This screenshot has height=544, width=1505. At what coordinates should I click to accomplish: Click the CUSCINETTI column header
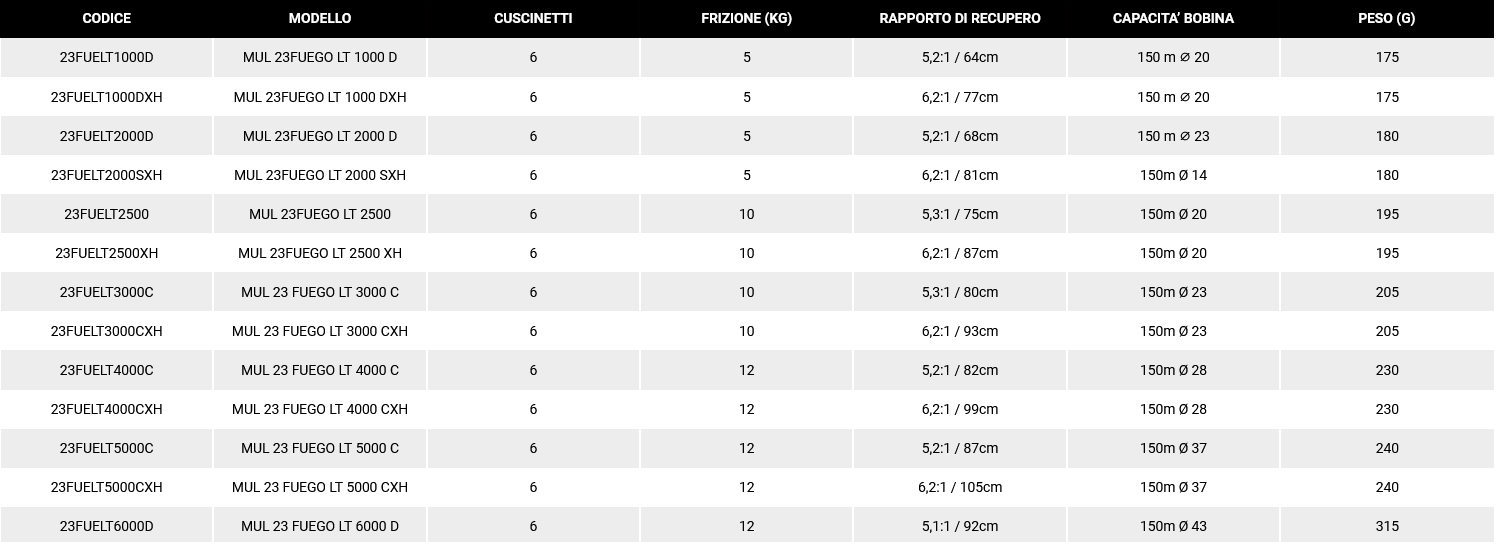pos(533,18)
